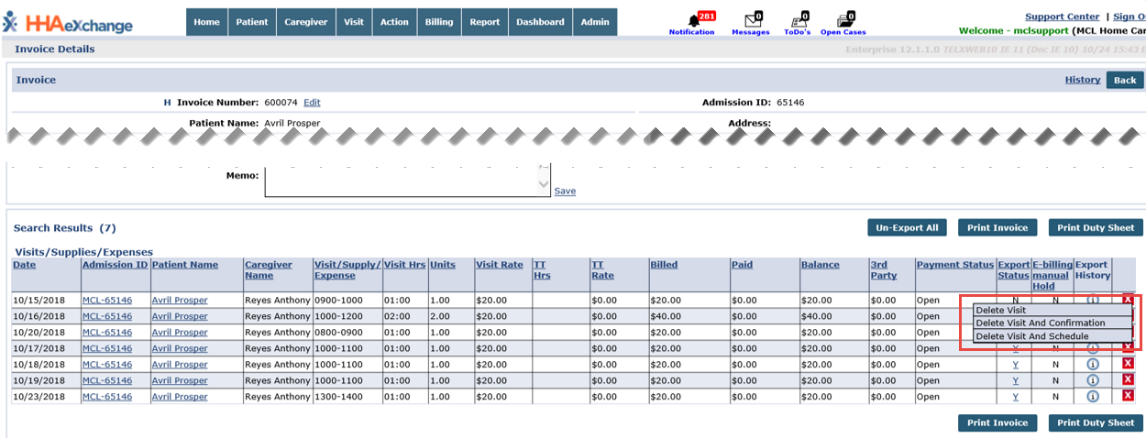Open the ToDo's icon
1146x438 pixels.
[x=797, y=20]
